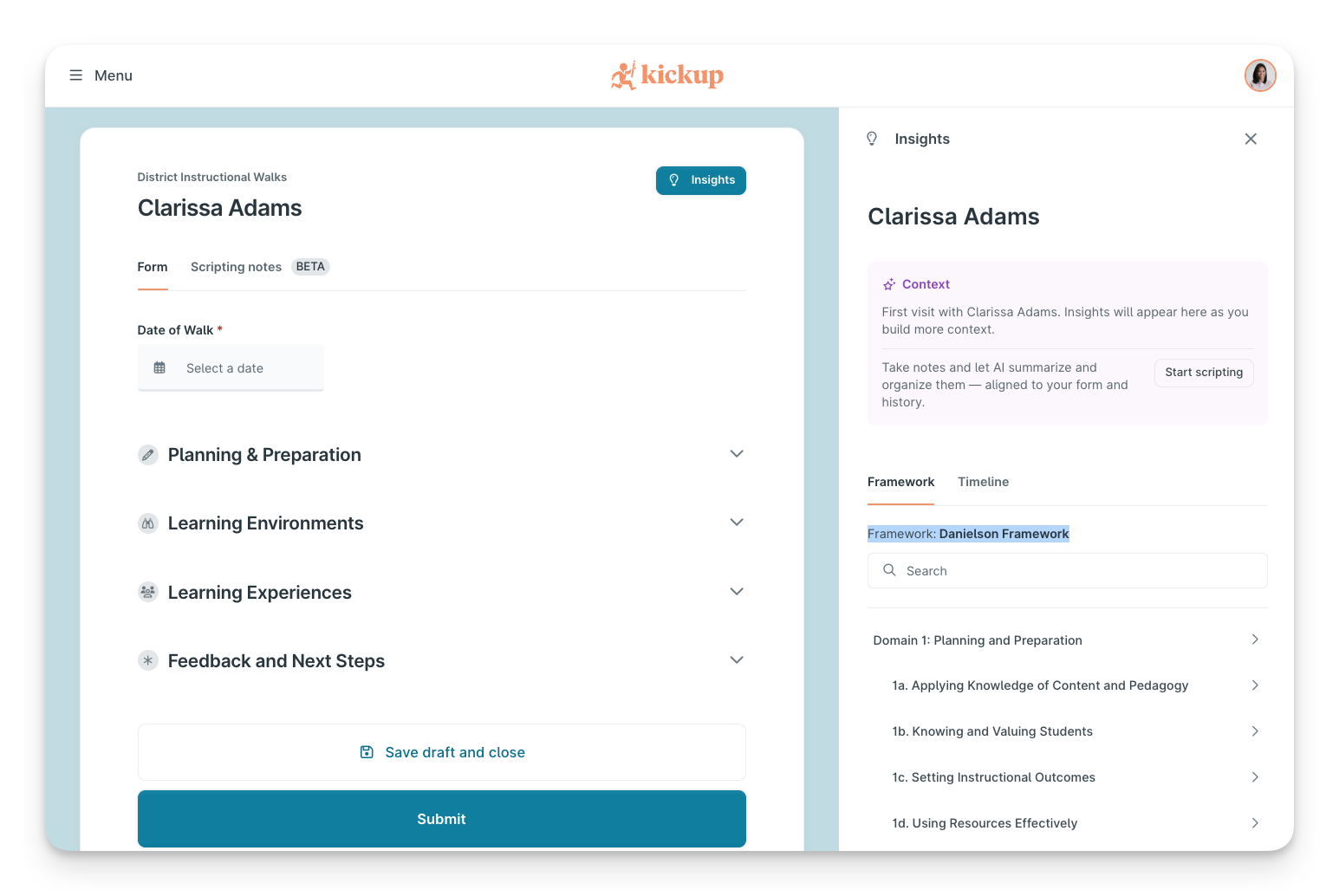Select the Timeline tab
Screen dimensions: 1339x896
983,482
